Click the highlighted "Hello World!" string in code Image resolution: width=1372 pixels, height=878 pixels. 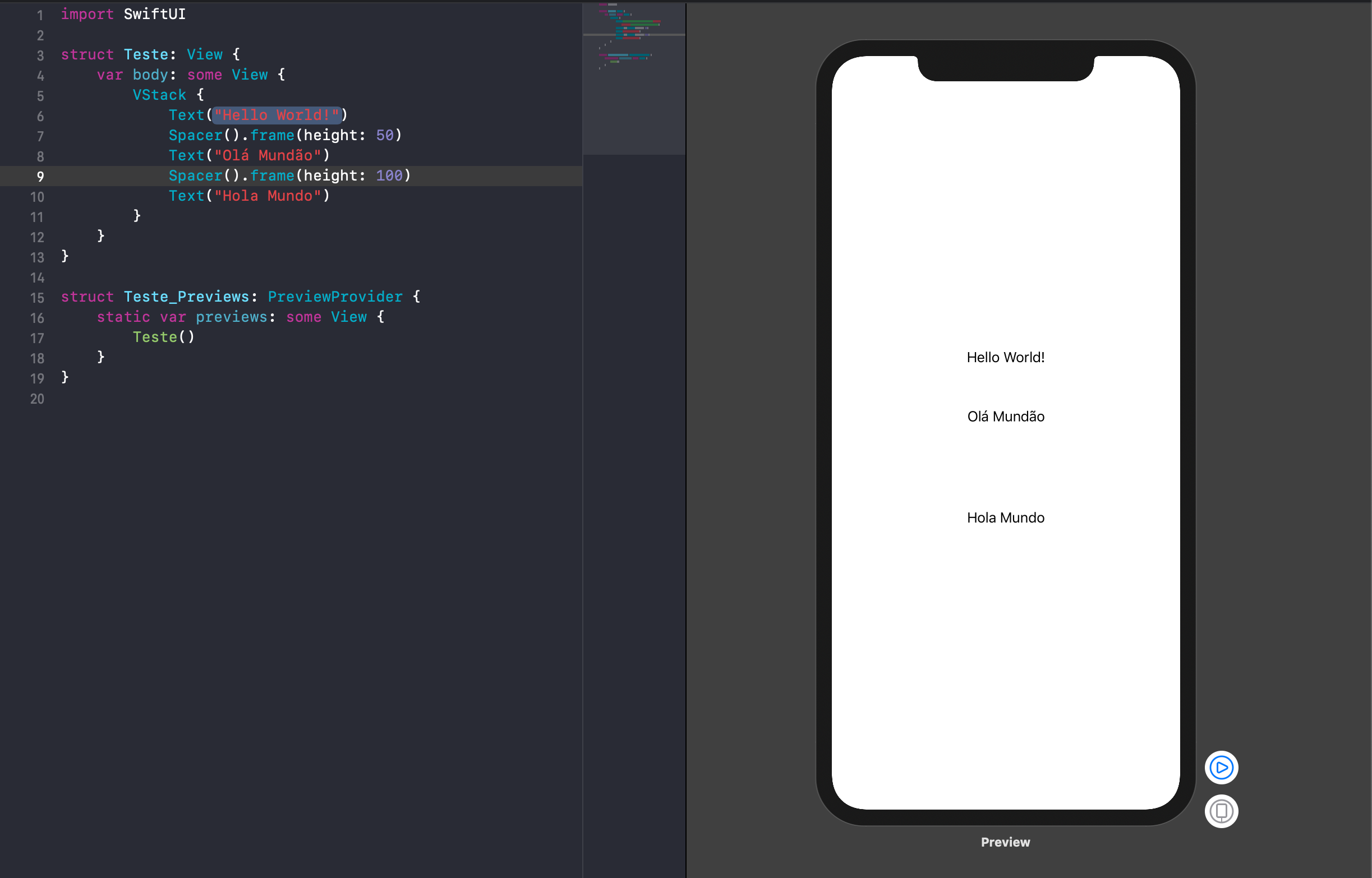[277, 115]
